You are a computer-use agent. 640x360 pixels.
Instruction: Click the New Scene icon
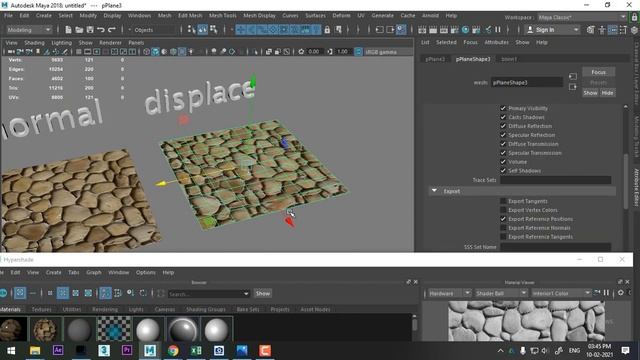click(x=68, y=30)
